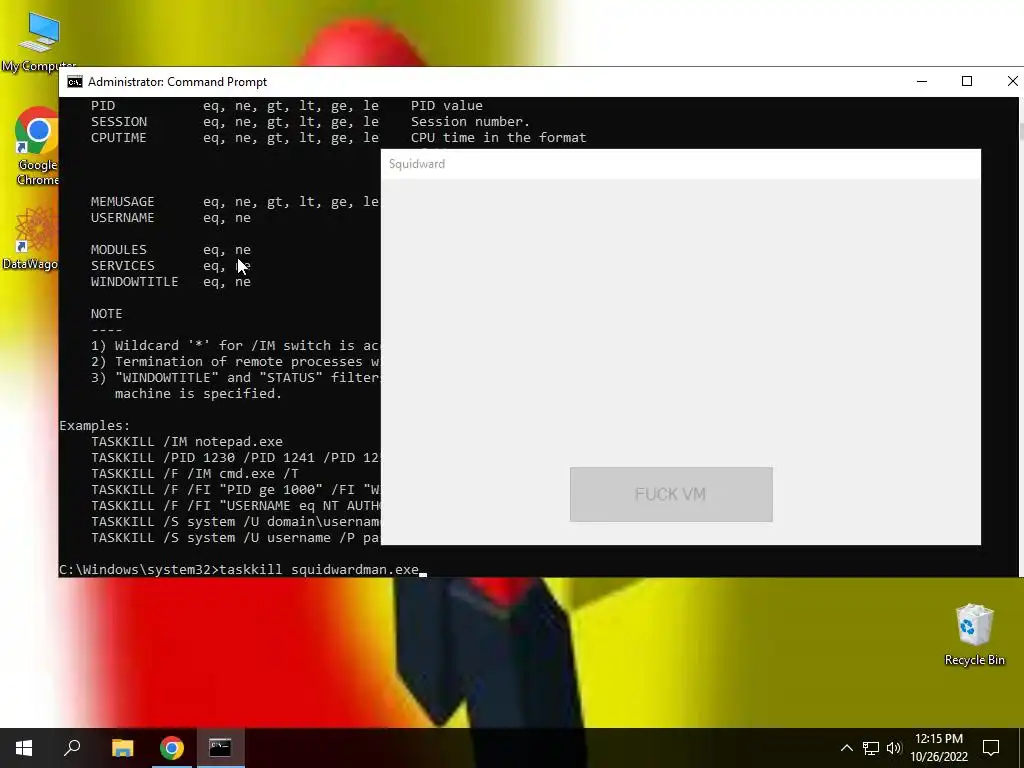Minimize the Command Prompt window
The image size is (1024, 768).
pyautogui.click(x=921, y=82)
